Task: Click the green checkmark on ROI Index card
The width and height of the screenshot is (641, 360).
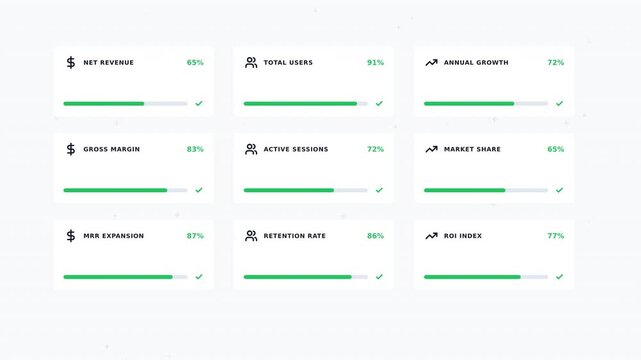Action: [x=559, y=277]
